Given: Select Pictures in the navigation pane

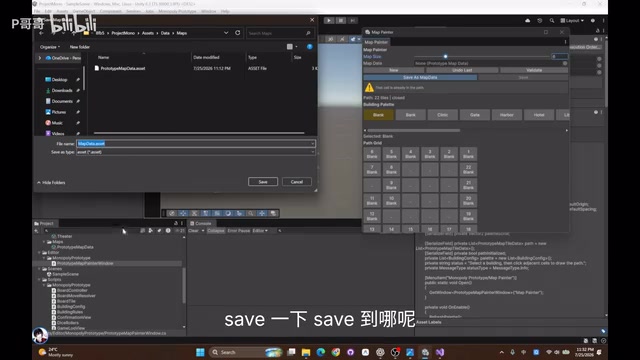Looking at the screenshot, I should tap(58, 112).
